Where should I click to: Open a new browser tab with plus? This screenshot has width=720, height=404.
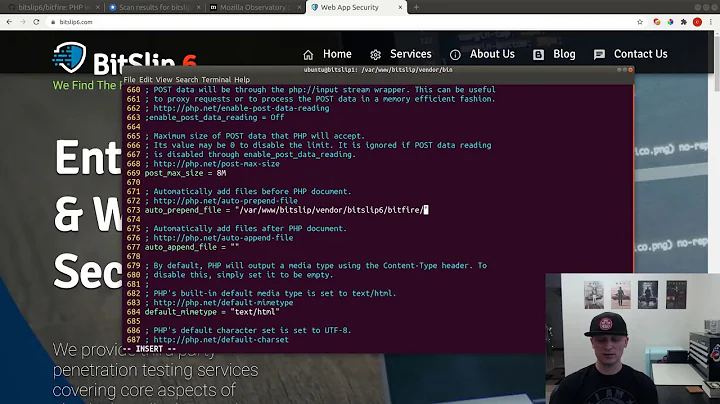point(416,7)
